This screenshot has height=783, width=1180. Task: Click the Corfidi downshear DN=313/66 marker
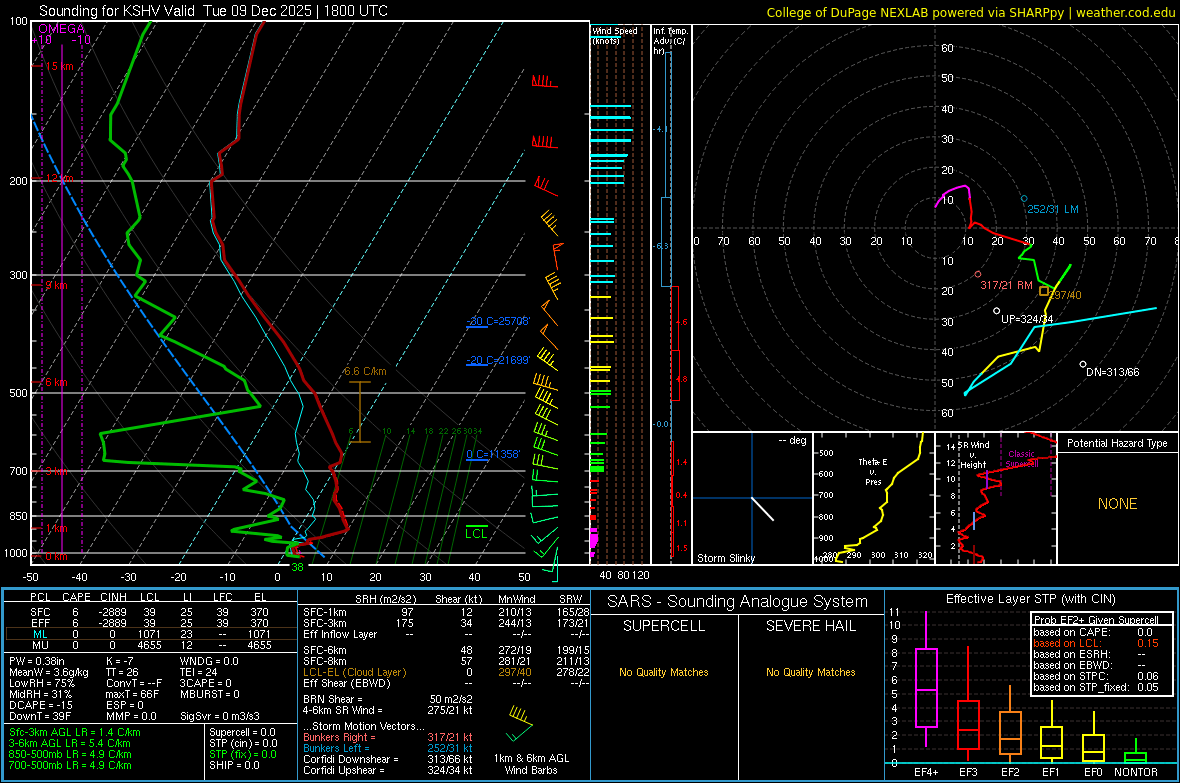pos(1083,364)
